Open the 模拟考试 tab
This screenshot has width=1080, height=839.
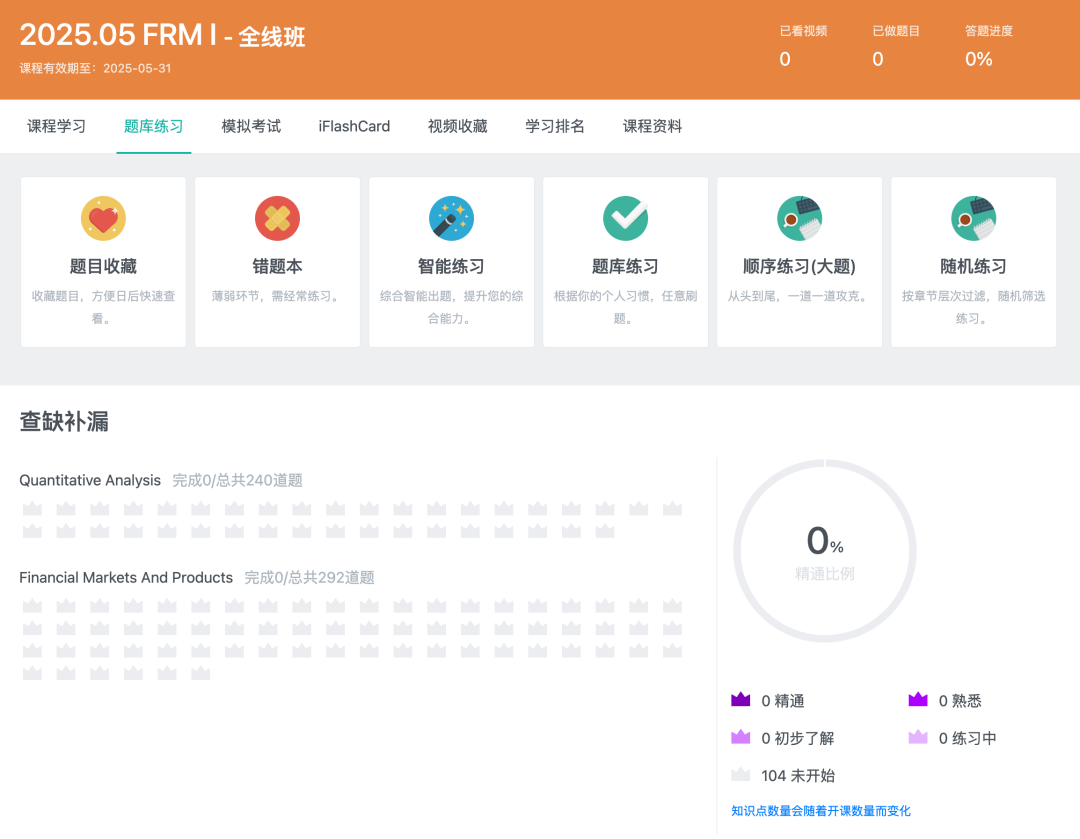(x=251, y=126)
